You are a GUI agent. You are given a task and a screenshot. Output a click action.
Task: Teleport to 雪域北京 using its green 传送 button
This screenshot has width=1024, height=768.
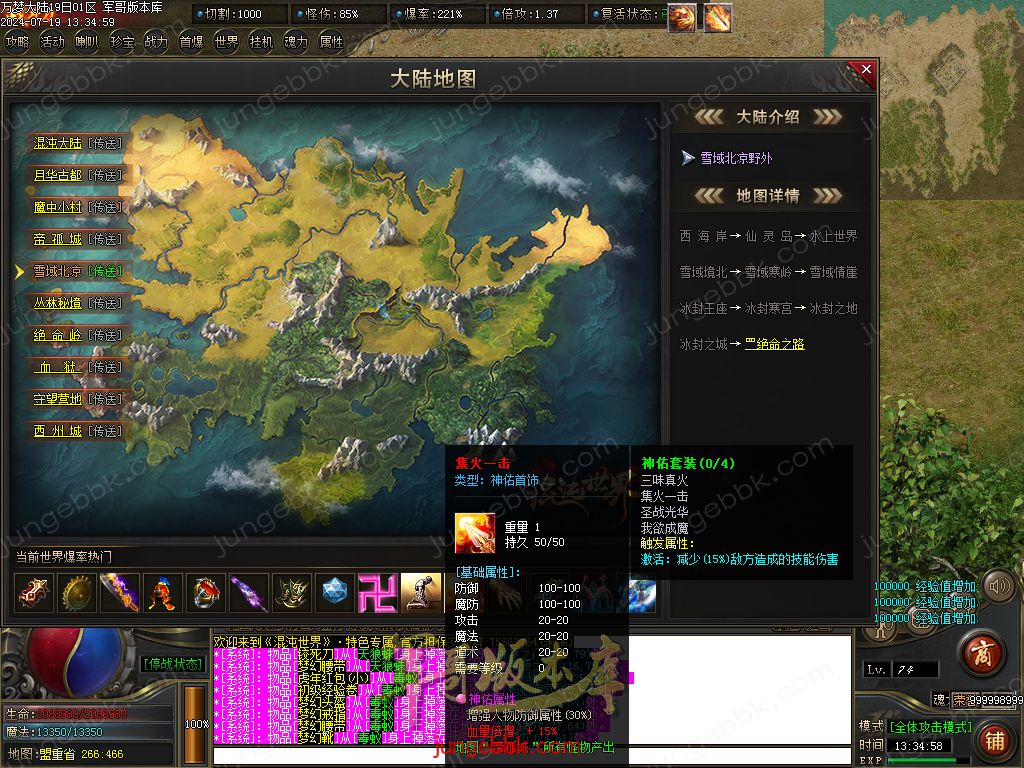104,271
